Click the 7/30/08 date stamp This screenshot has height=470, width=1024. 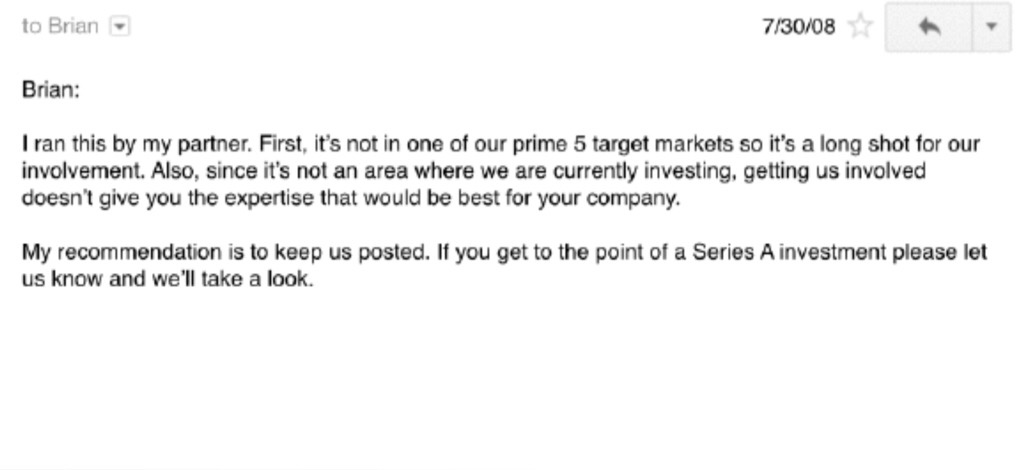click(798, 27)
